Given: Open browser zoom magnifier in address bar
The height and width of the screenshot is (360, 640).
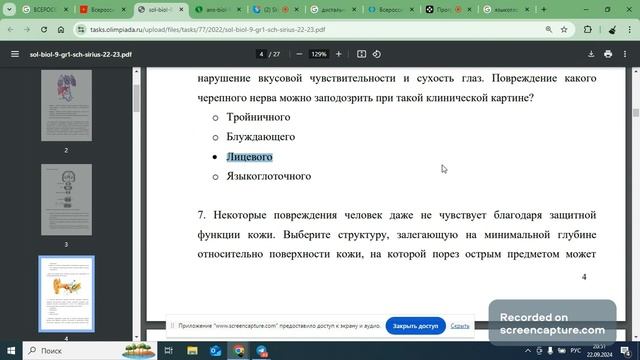Looking at the screenshot, I should coord(549,29).
